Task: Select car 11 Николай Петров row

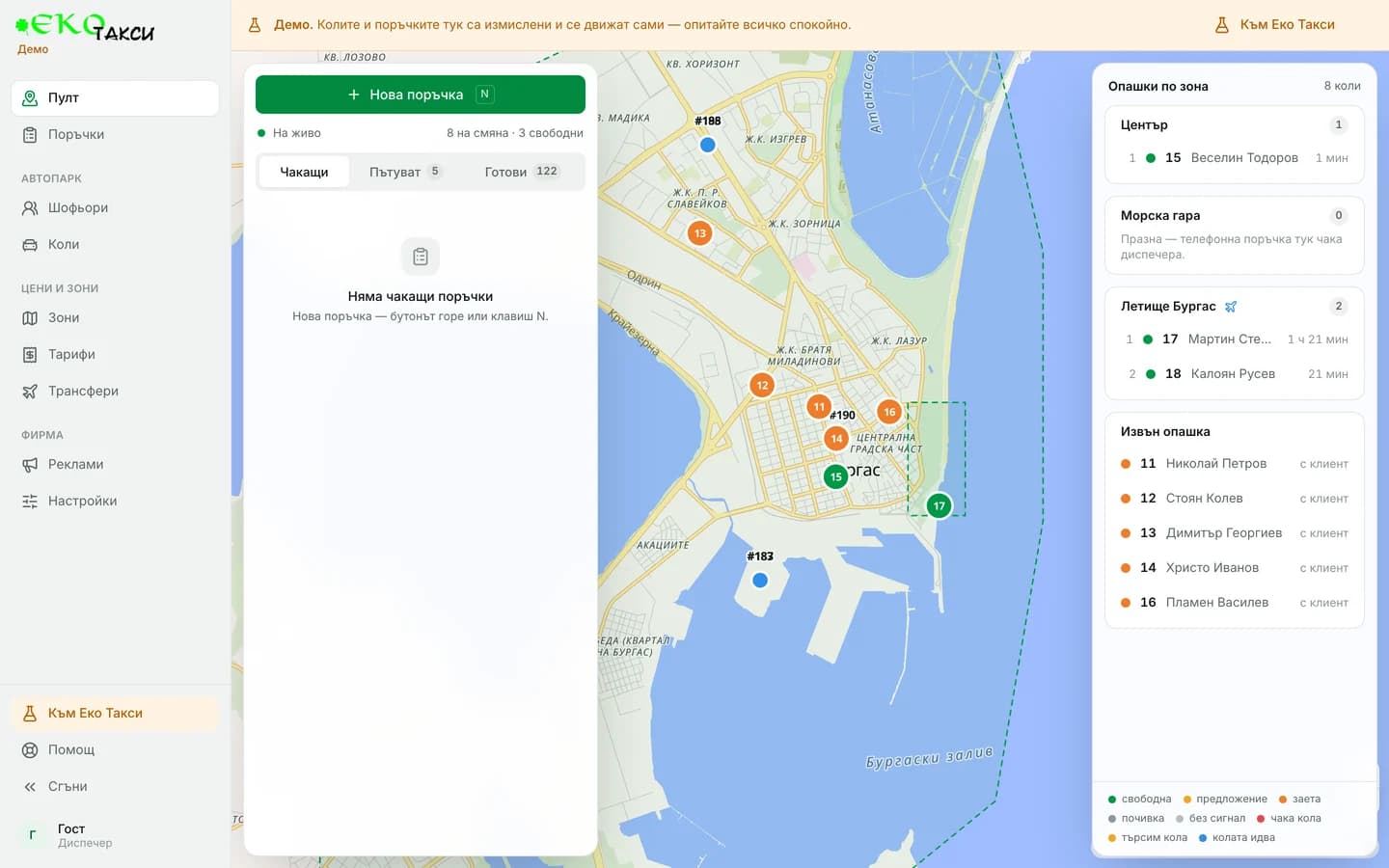Action: tap(1235, 464)
